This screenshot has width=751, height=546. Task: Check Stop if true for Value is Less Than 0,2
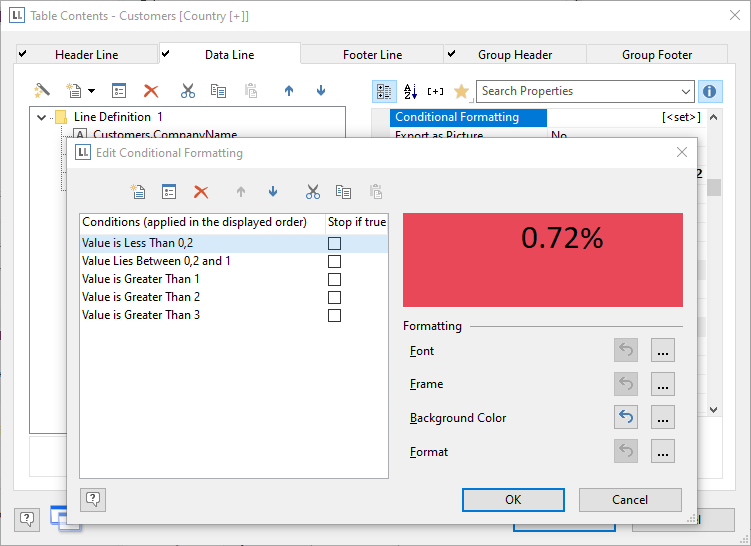pos(334,243)
